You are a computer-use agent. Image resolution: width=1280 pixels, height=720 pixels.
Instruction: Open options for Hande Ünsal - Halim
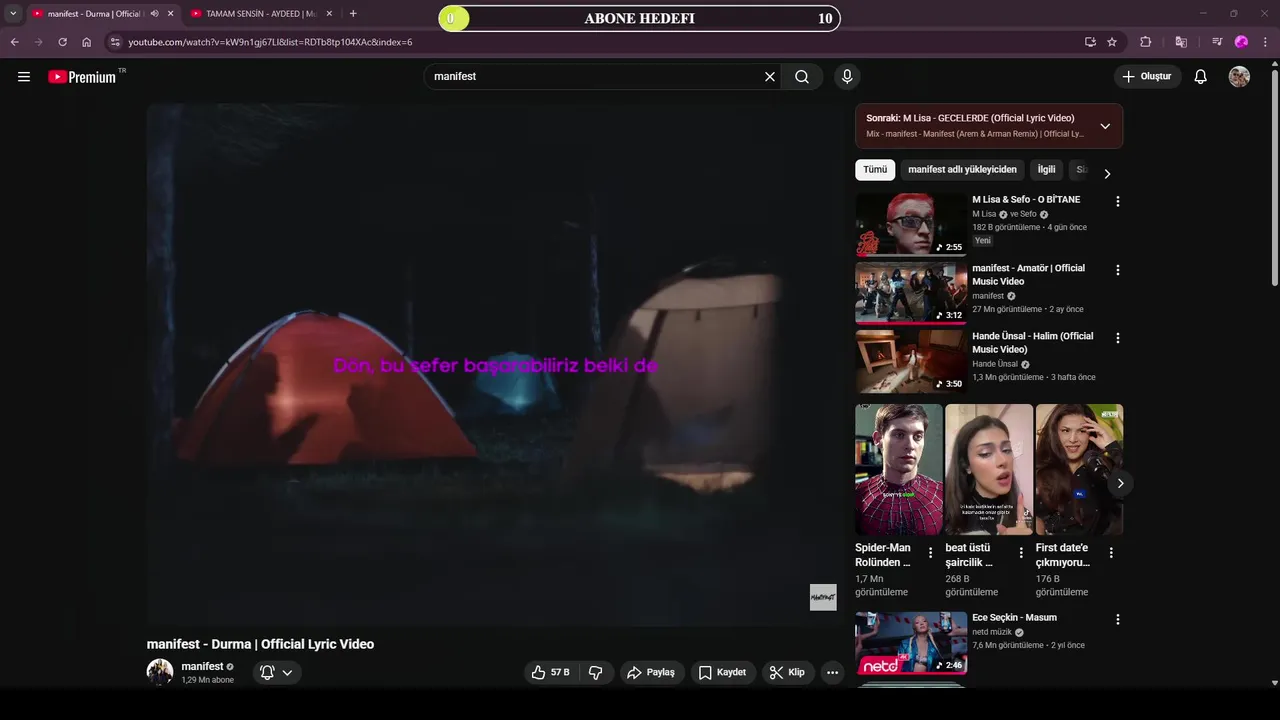coord(1117,338)
